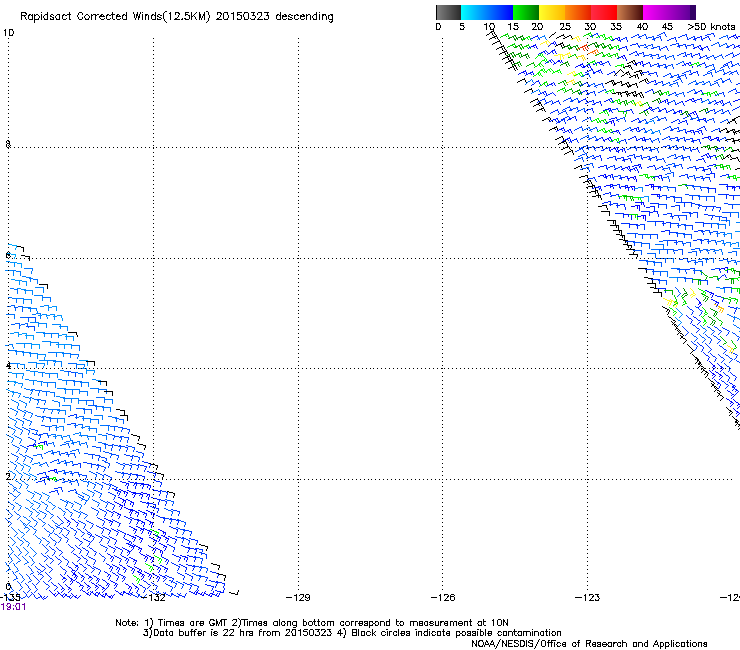Click the latitude label '4' on left axis
The image size is (740, 650).
coord(8,366)
